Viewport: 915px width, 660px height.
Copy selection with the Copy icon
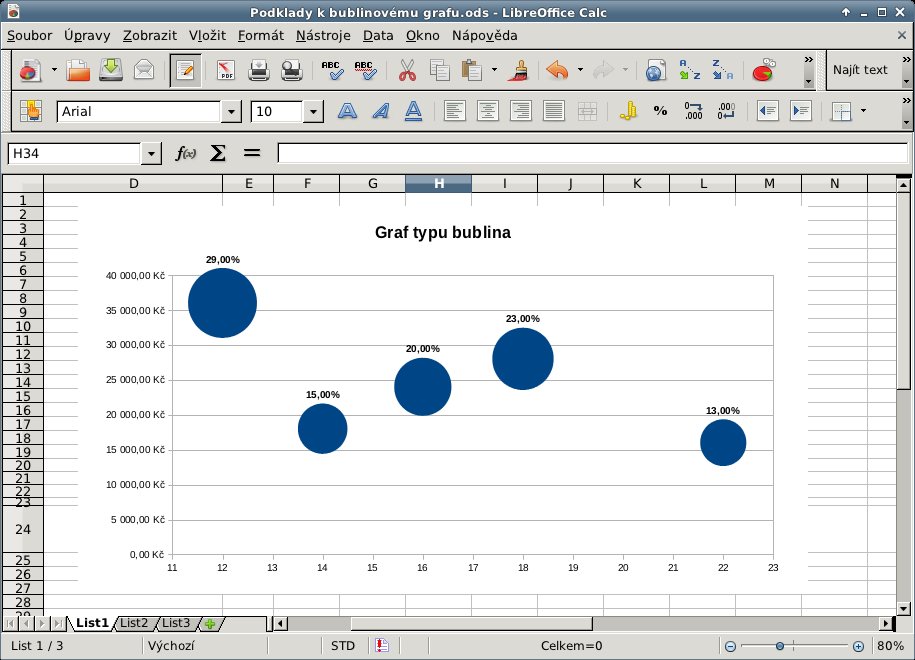click(439, 71)
